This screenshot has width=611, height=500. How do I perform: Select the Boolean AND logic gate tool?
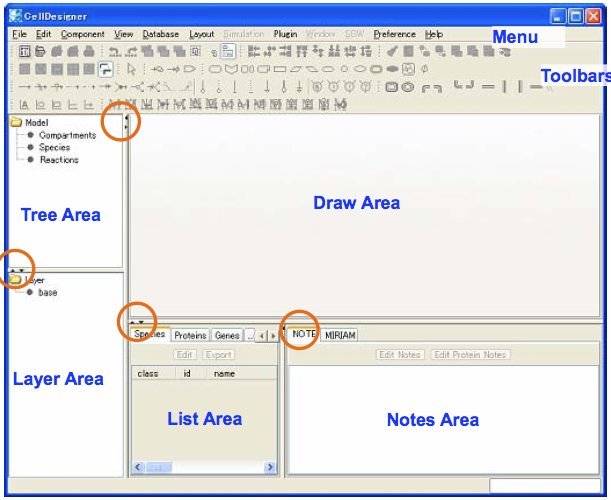pyautogui.click(x=317, y=87)
